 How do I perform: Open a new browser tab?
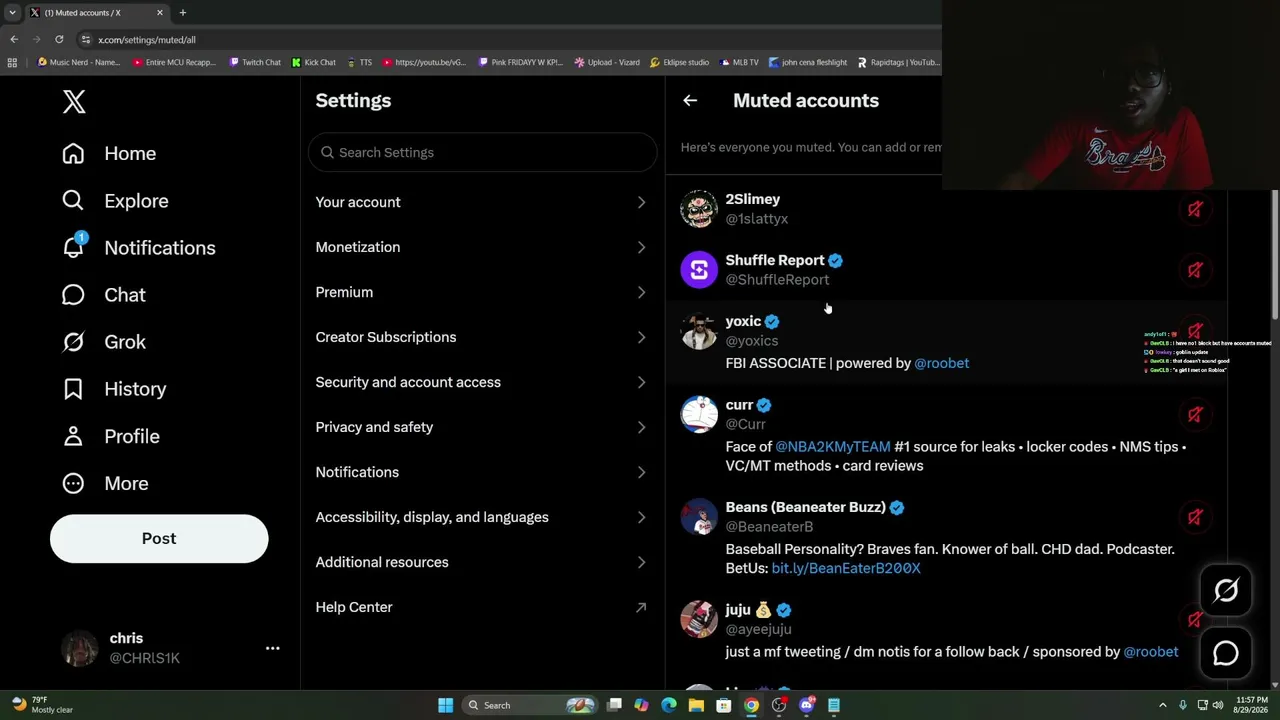click(182, 12)
